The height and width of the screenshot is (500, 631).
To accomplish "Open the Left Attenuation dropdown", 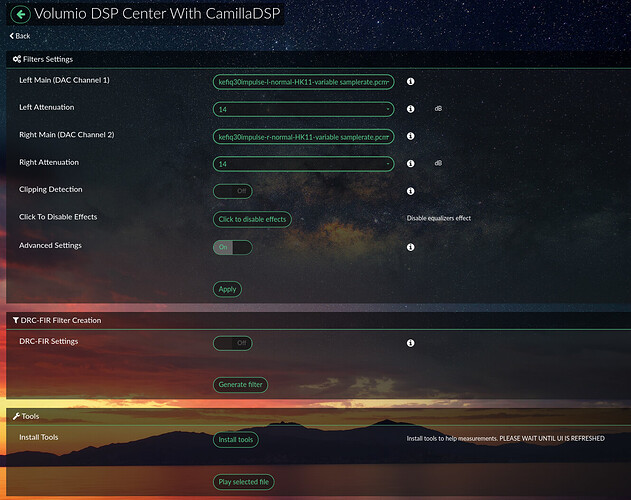I will point(303,109).
